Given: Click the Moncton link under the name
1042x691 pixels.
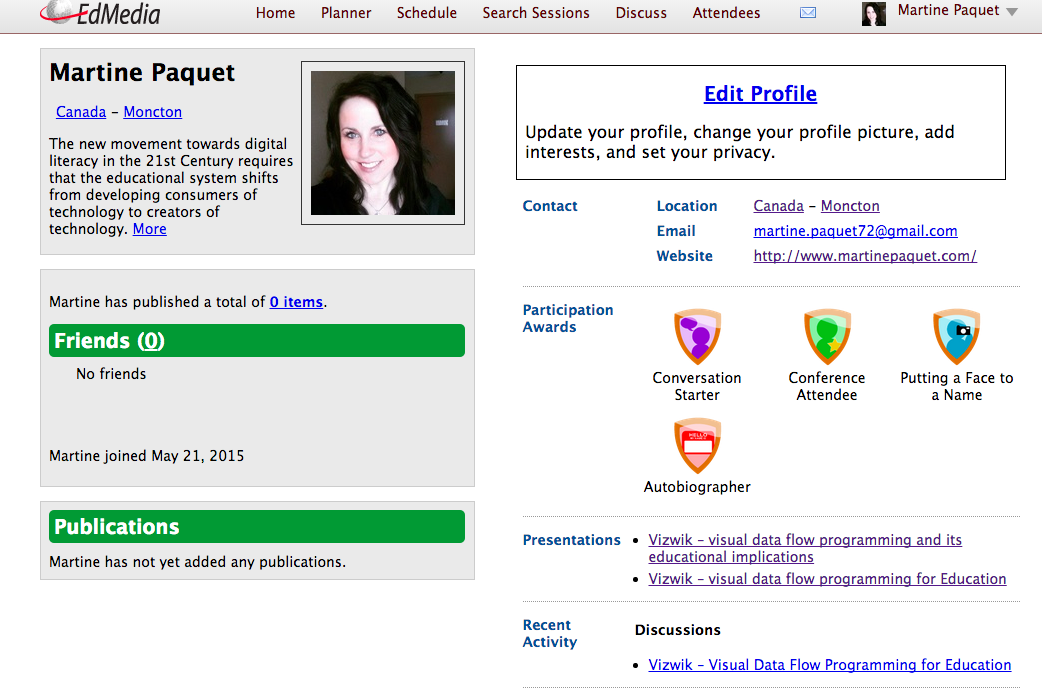Looking at the screenshot, I should [x=152, y=112].
